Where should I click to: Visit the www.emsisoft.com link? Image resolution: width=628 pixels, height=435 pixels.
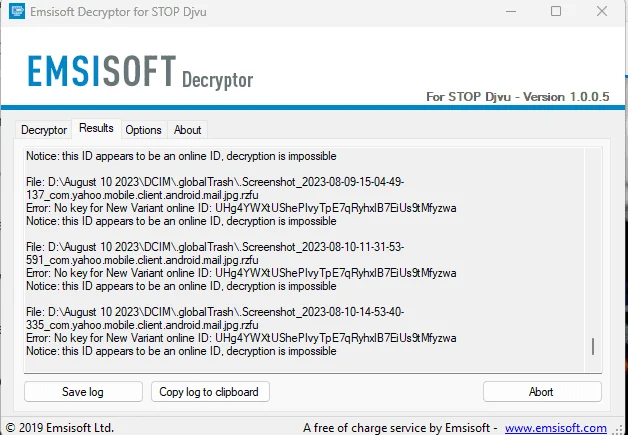(556, 428)
